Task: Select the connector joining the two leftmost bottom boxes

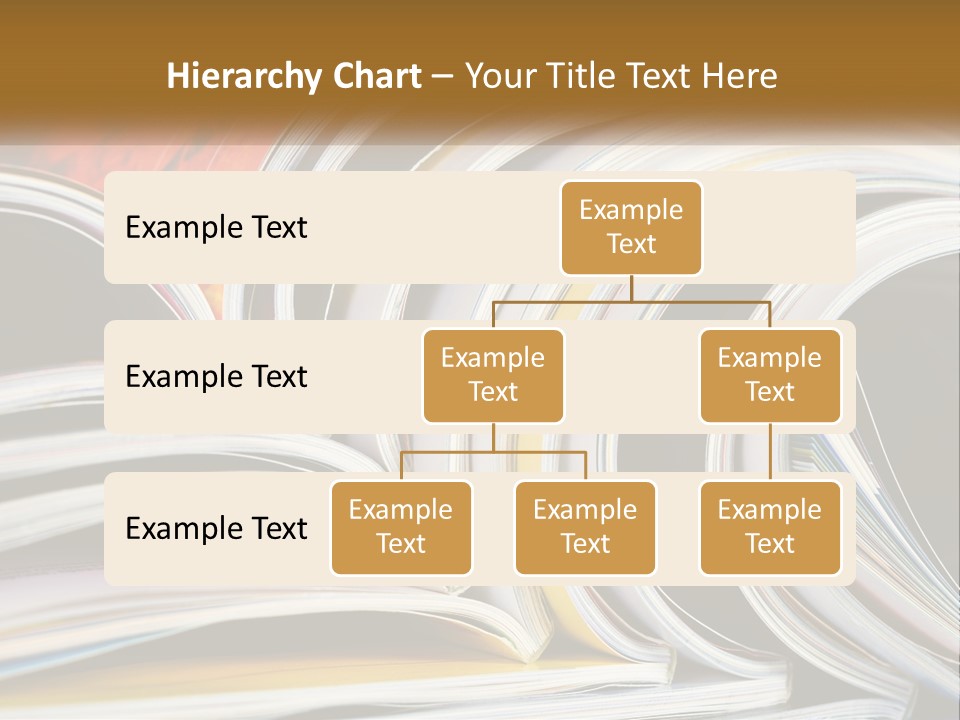Action: [x=493, y=452]
